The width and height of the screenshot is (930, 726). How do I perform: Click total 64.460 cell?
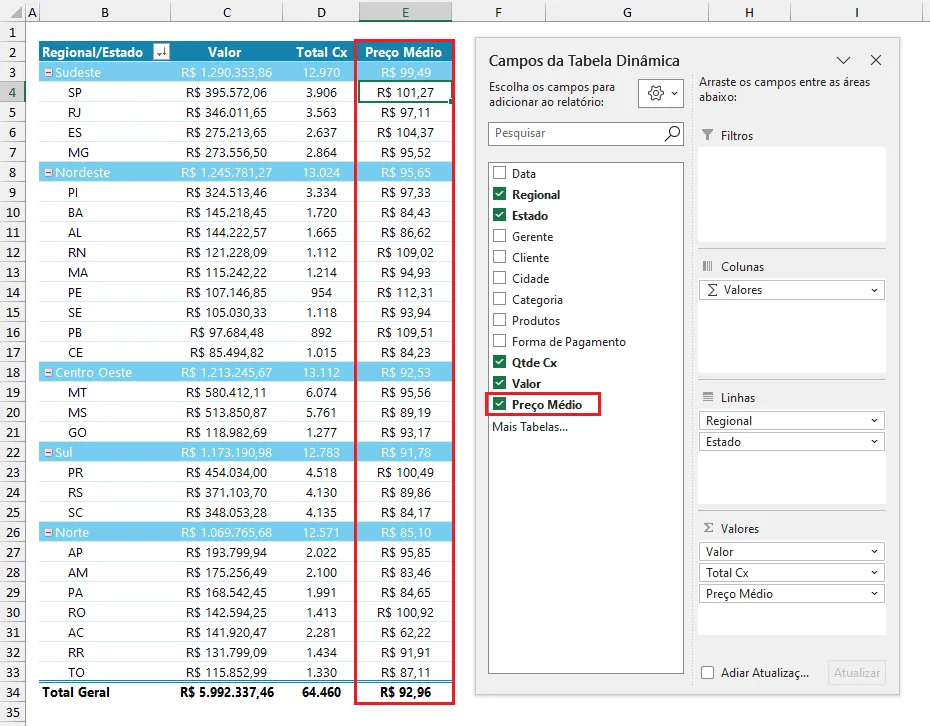[321, 693]
